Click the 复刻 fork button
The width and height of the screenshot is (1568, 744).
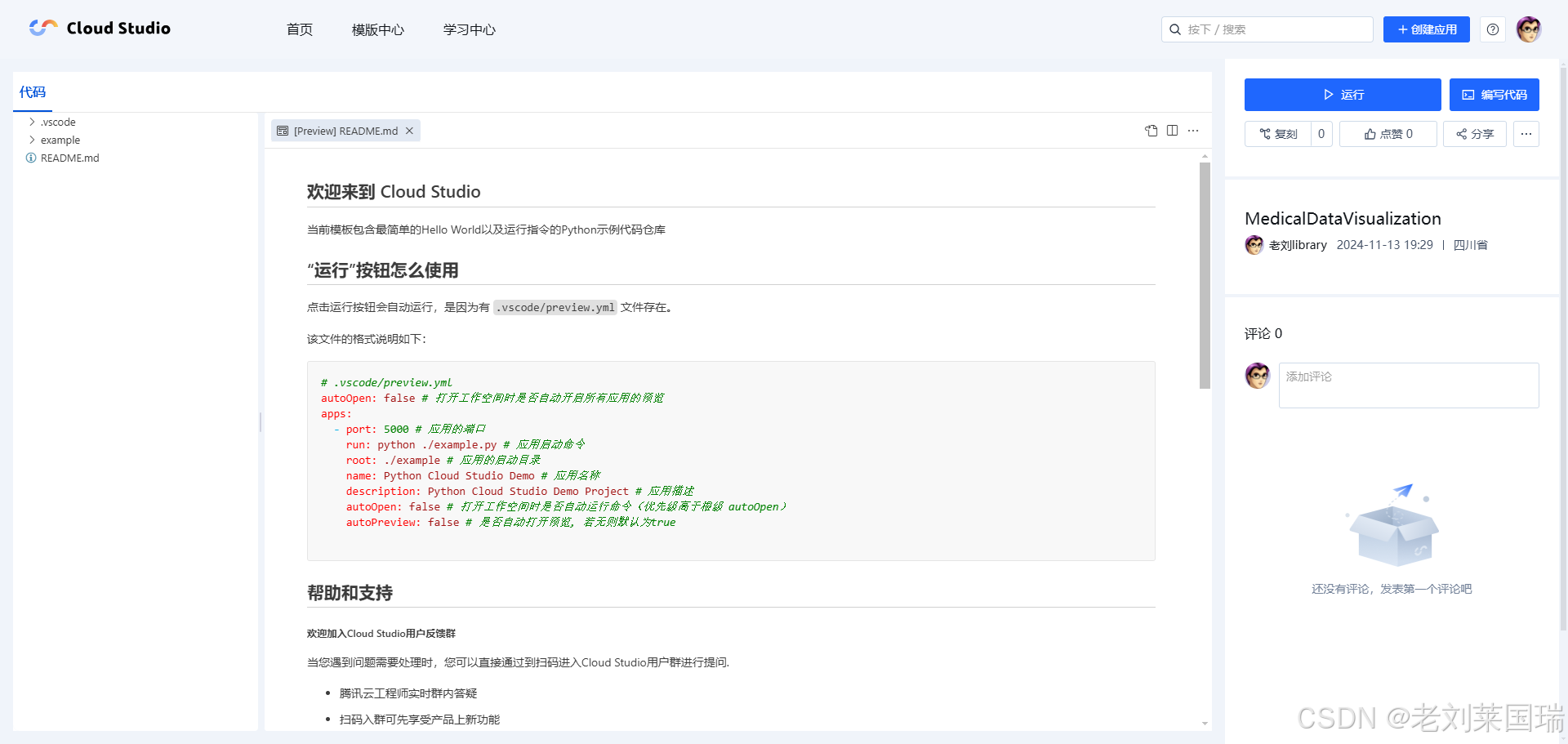click(x=1278, y=134)
